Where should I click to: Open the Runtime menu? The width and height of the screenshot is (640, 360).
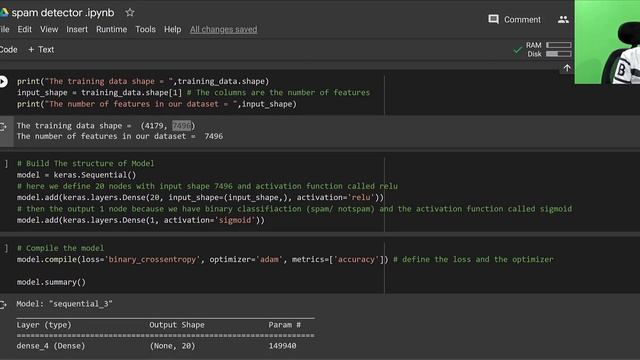point(111,29)
